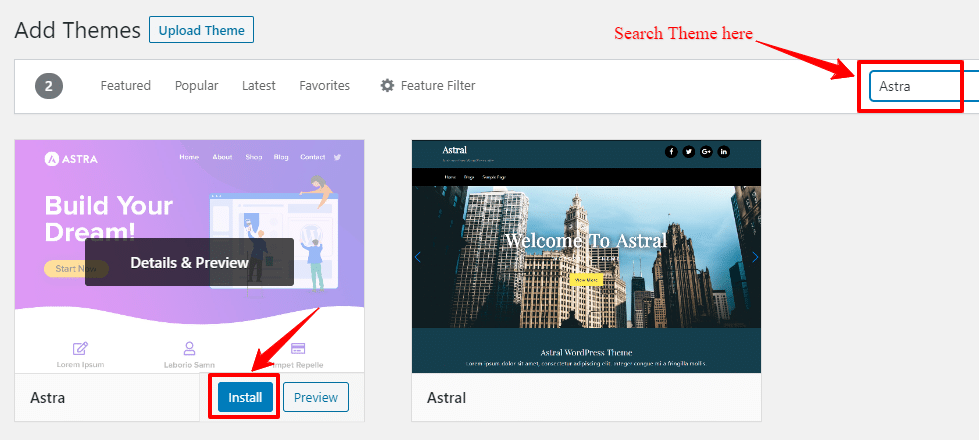Open the Feature Filter gear icon
Viewport: 979px width, 440px height.
pyautogui.click(x=387, y=86)
